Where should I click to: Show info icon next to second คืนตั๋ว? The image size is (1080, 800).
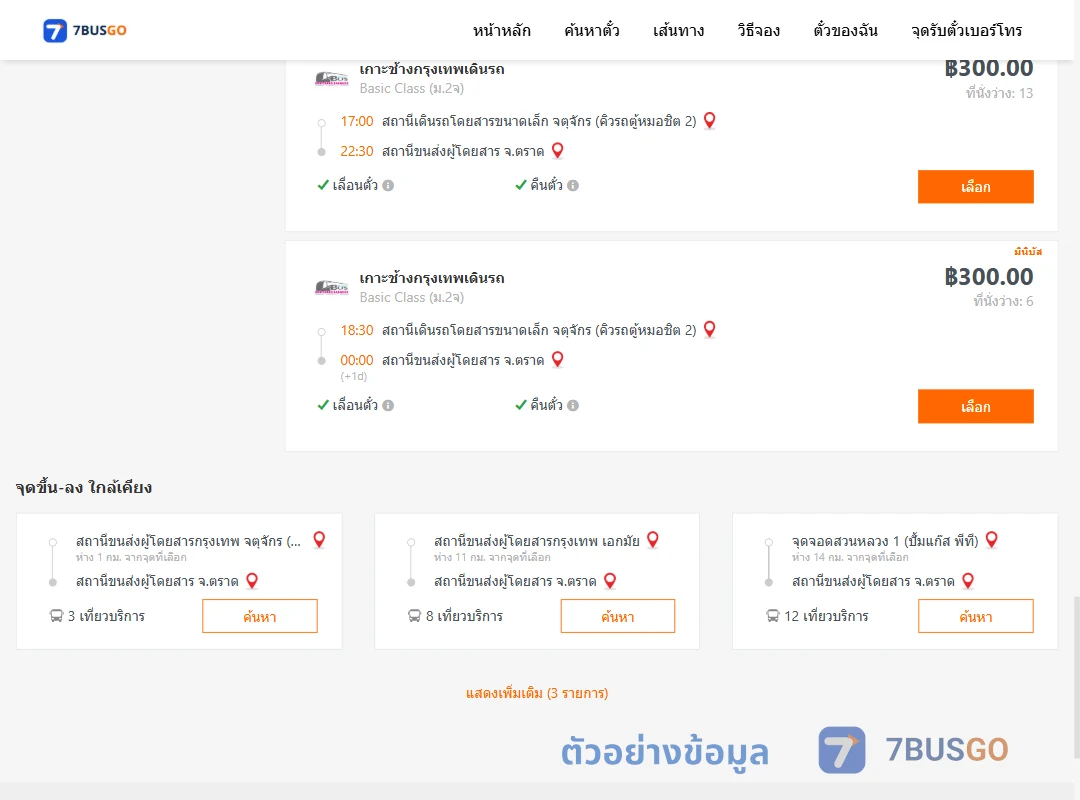point(573,405)
